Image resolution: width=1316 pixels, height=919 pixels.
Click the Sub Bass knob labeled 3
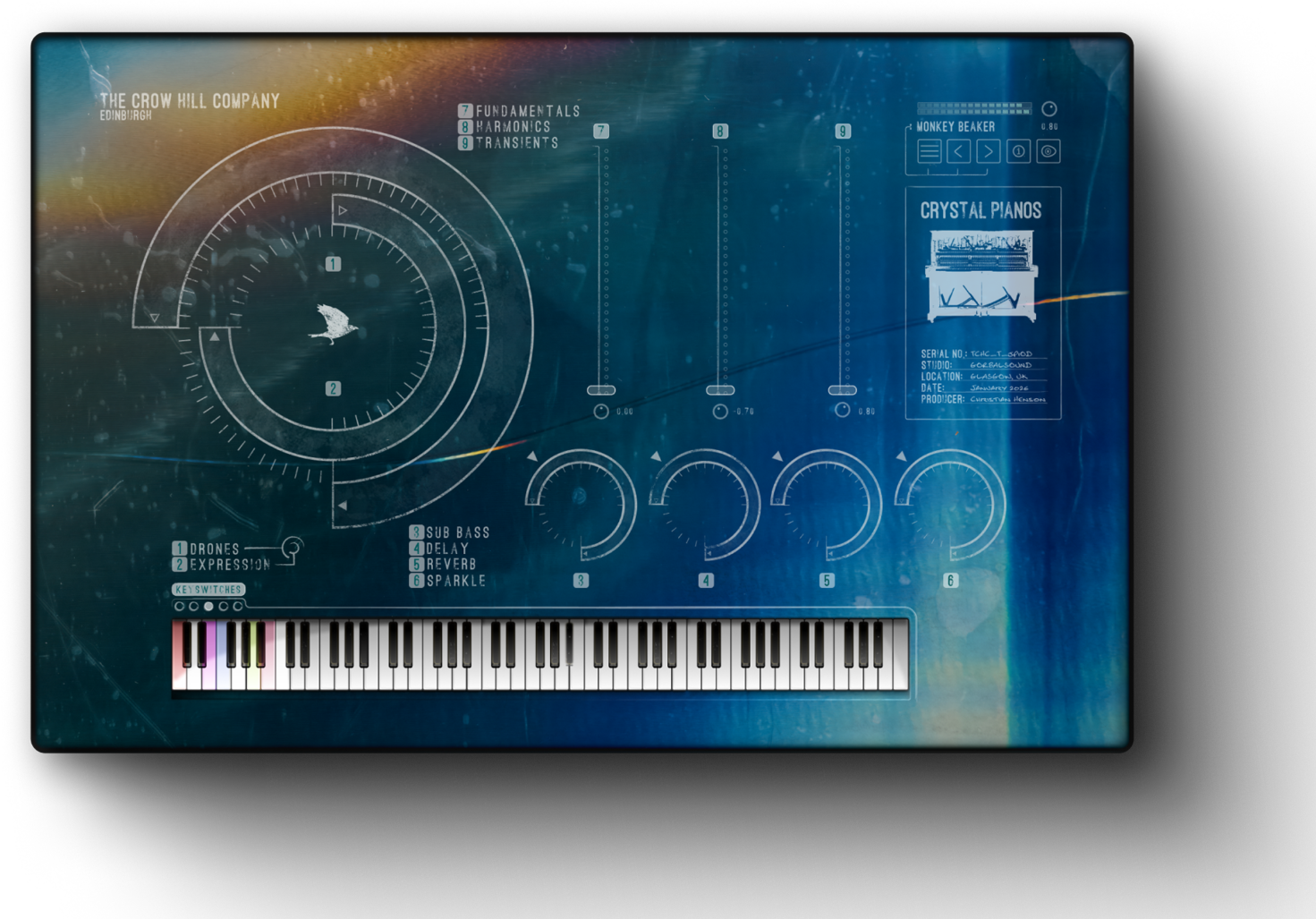click(581, 506)
